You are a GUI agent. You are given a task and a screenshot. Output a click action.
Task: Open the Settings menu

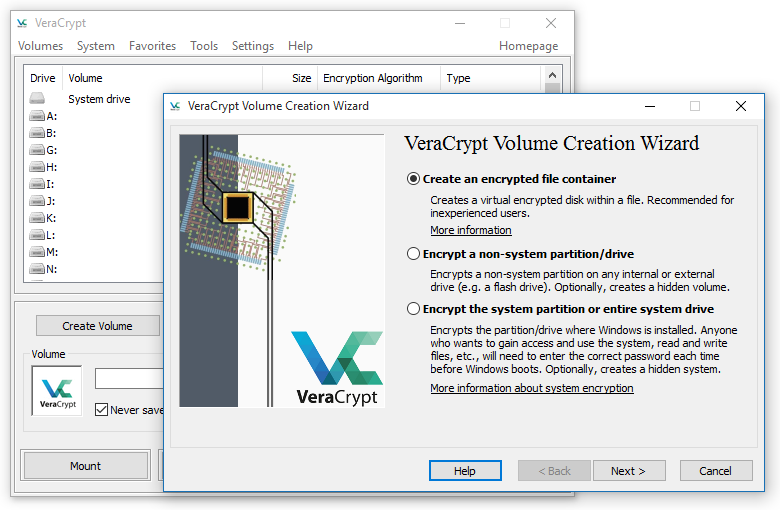252,46
